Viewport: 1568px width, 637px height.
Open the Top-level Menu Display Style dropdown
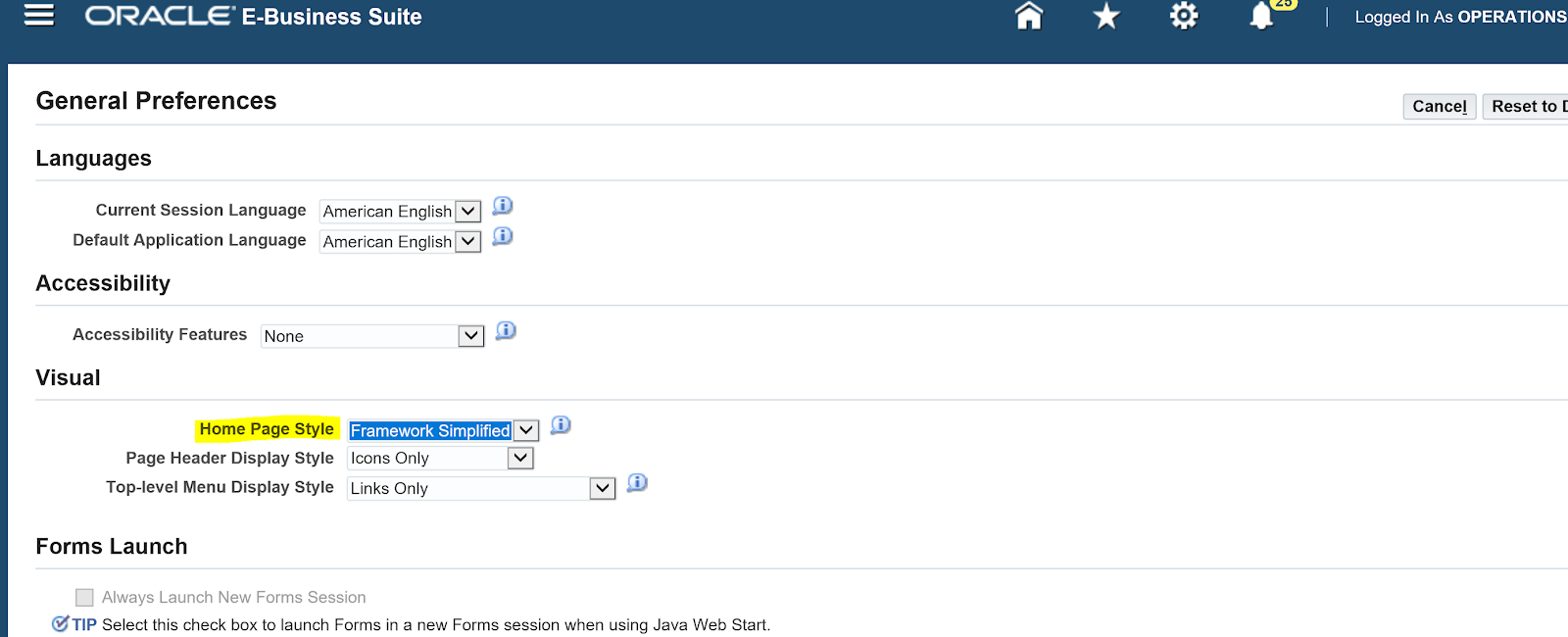(601, 487)
